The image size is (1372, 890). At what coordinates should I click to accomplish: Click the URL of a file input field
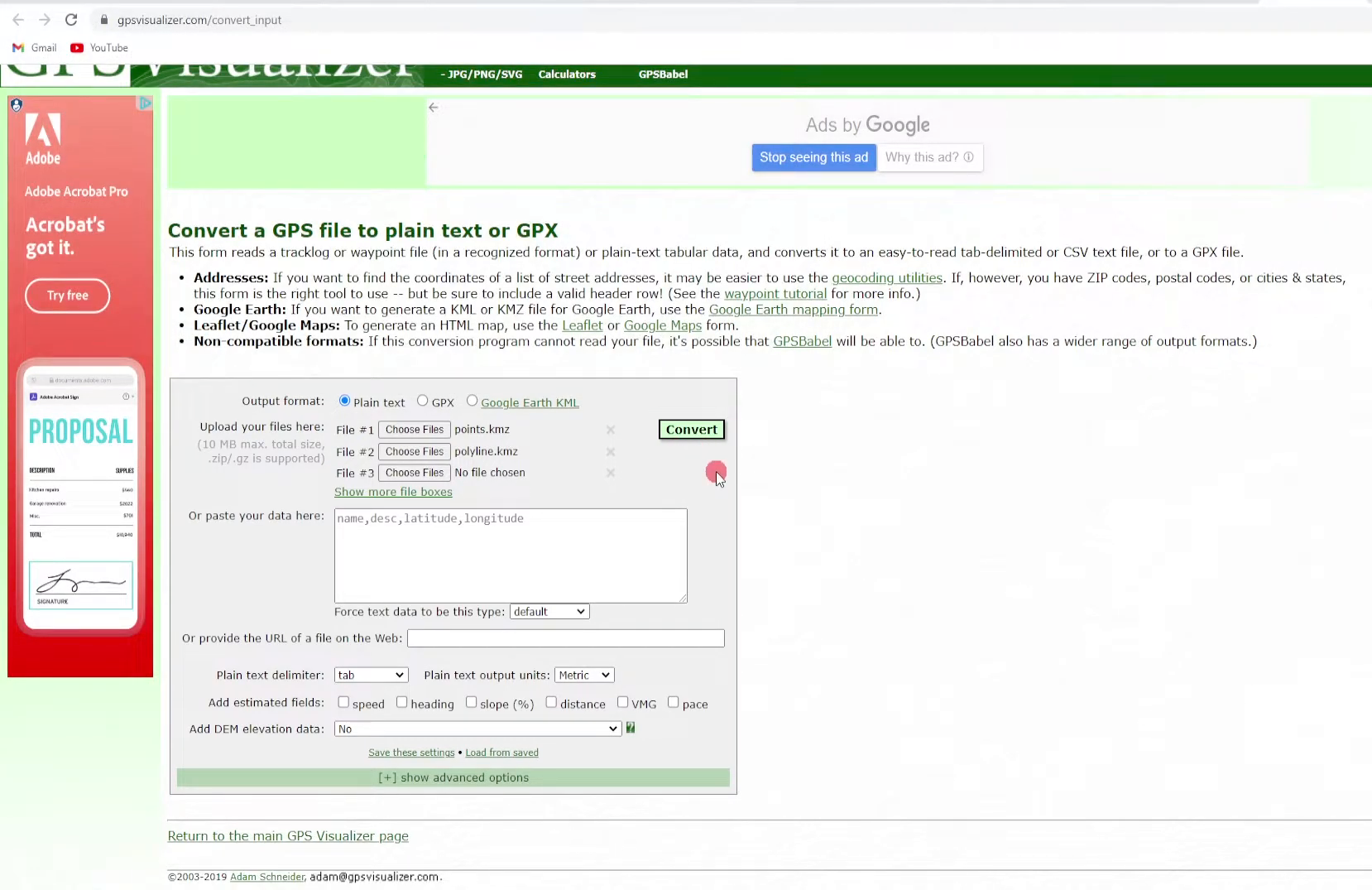point(566,638)
